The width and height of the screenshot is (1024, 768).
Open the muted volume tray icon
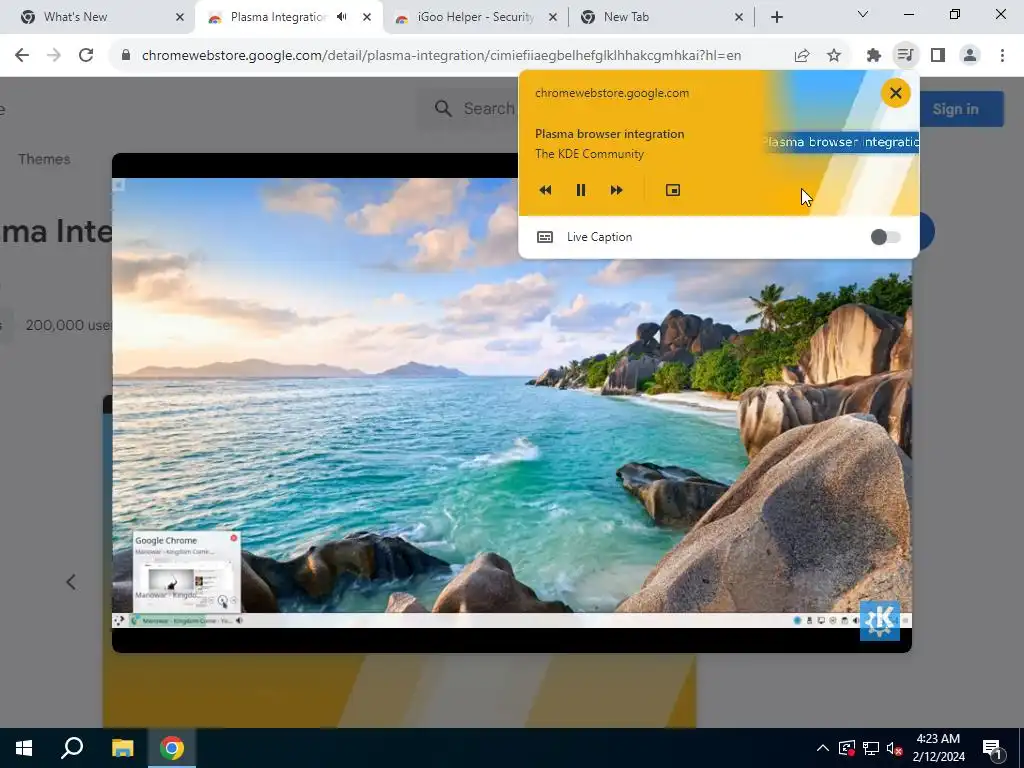click(x=894, y=748)
